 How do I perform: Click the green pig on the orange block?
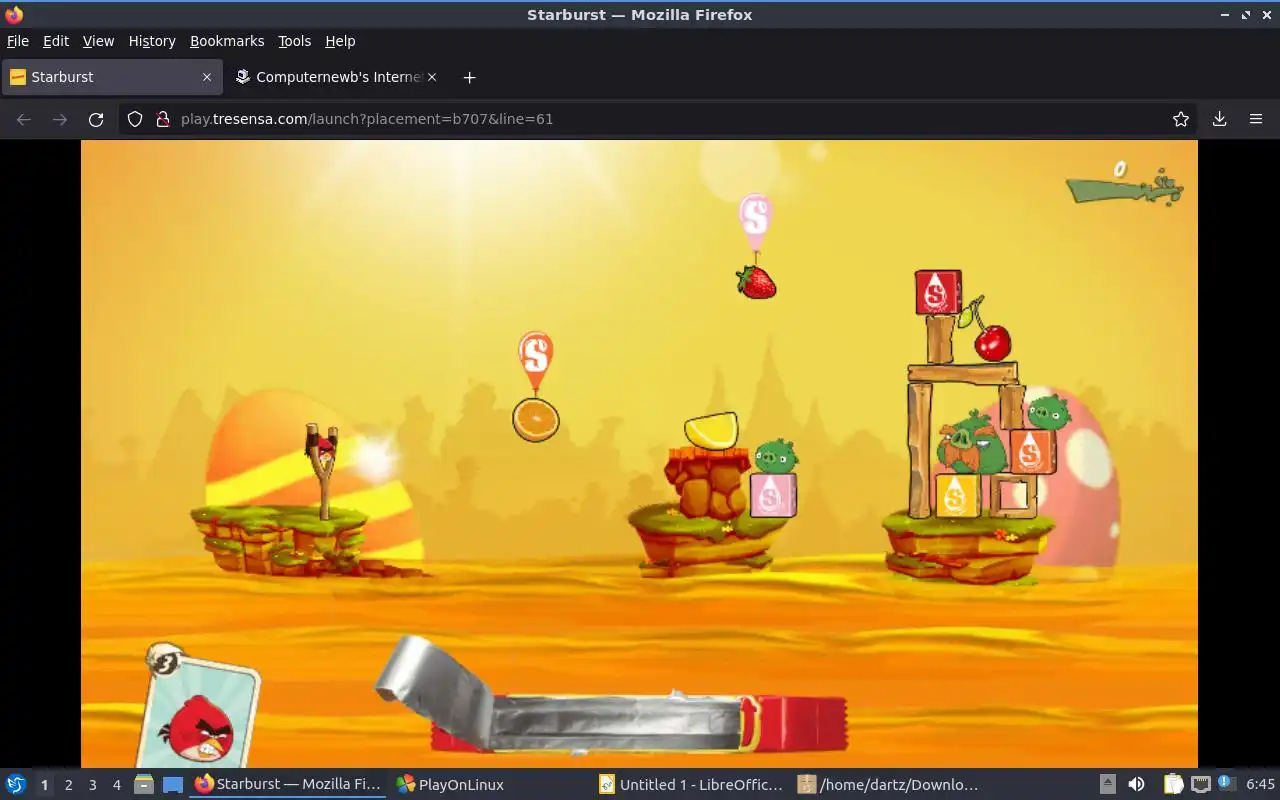pyautogui.click(x=1048, y=412)
